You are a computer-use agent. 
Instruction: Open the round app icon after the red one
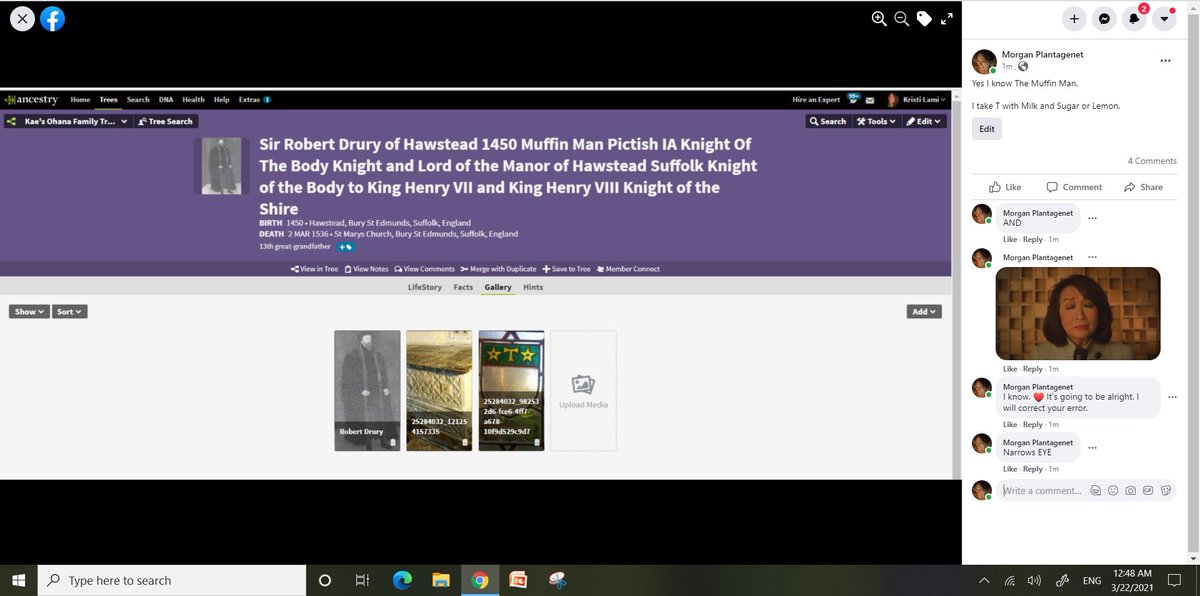[x=557, y=580]
